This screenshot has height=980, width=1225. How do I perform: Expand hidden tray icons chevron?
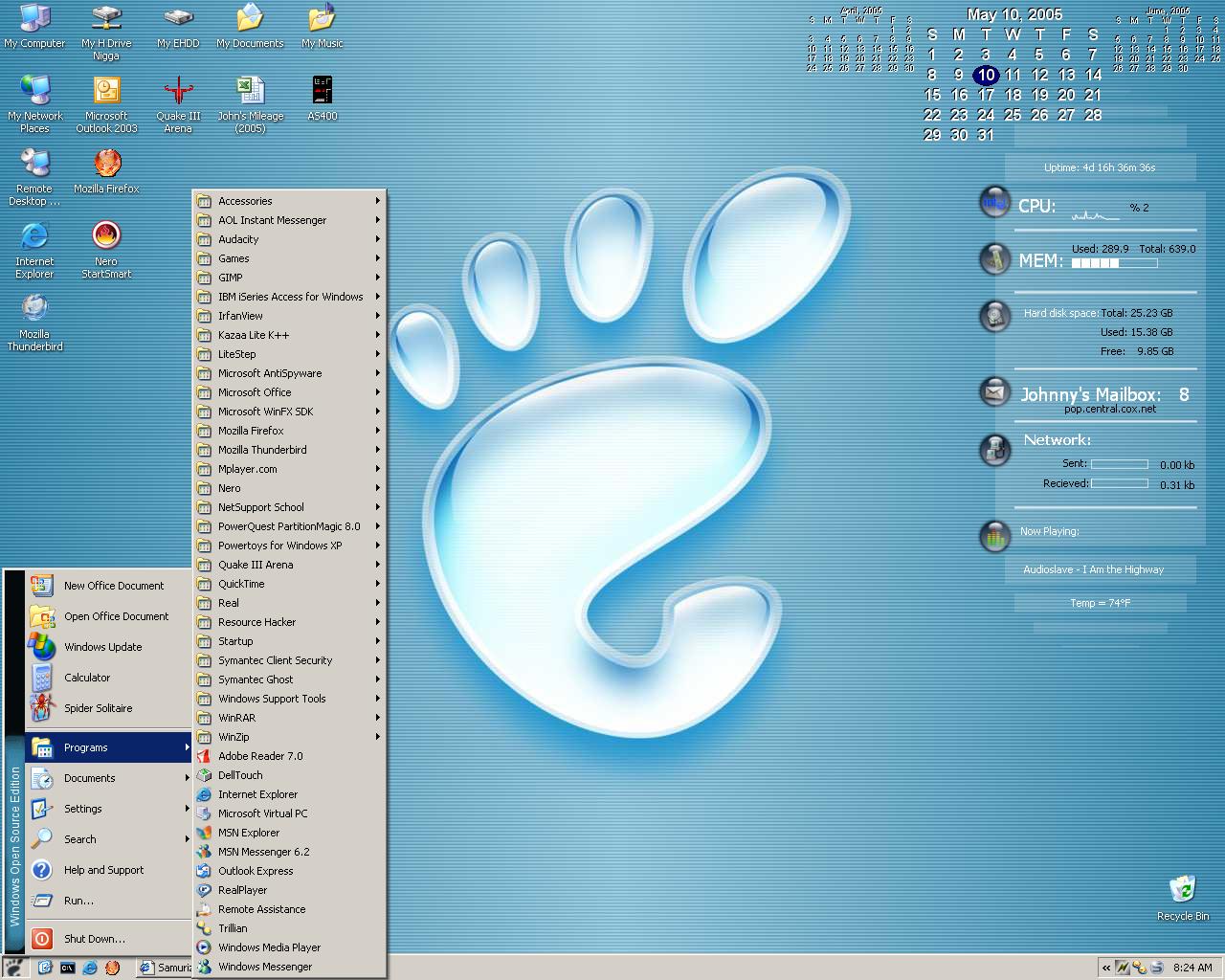click(x=1106, y=968)
